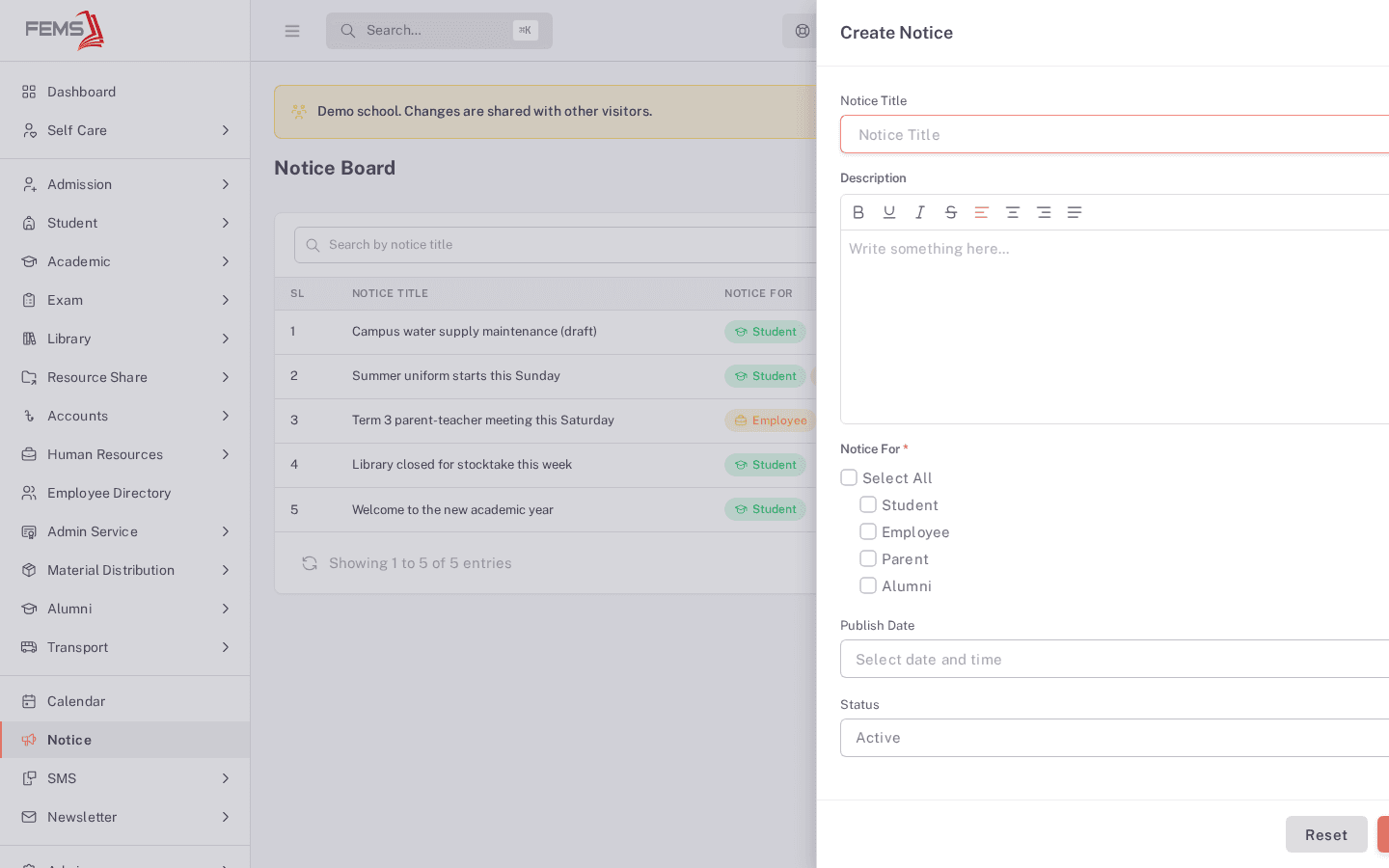Click the Calendar icon in sidebar

point(29,701)
